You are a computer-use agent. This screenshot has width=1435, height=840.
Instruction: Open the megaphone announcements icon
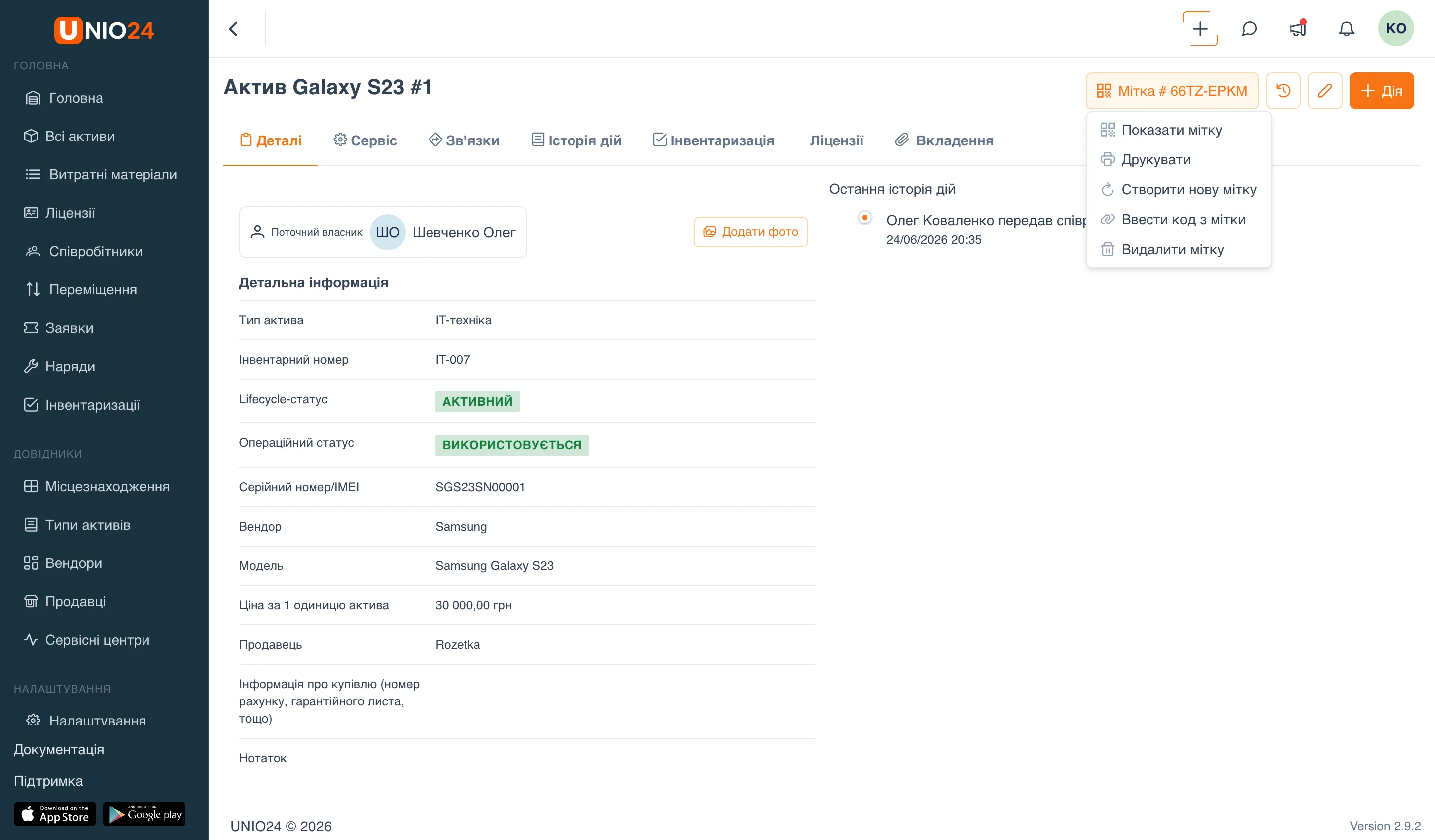click(1298, 29)
